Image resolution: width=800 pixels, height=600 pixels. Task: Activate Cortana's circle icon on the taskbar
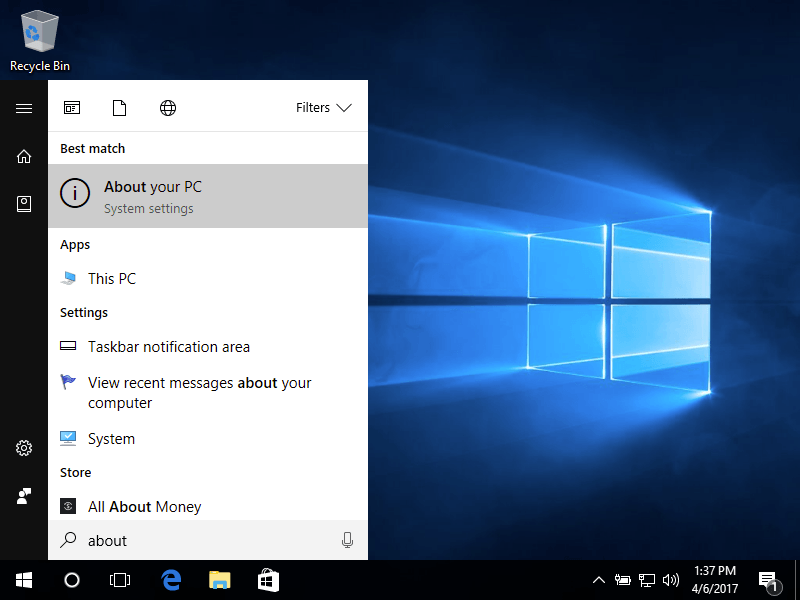tap(71, 579)
